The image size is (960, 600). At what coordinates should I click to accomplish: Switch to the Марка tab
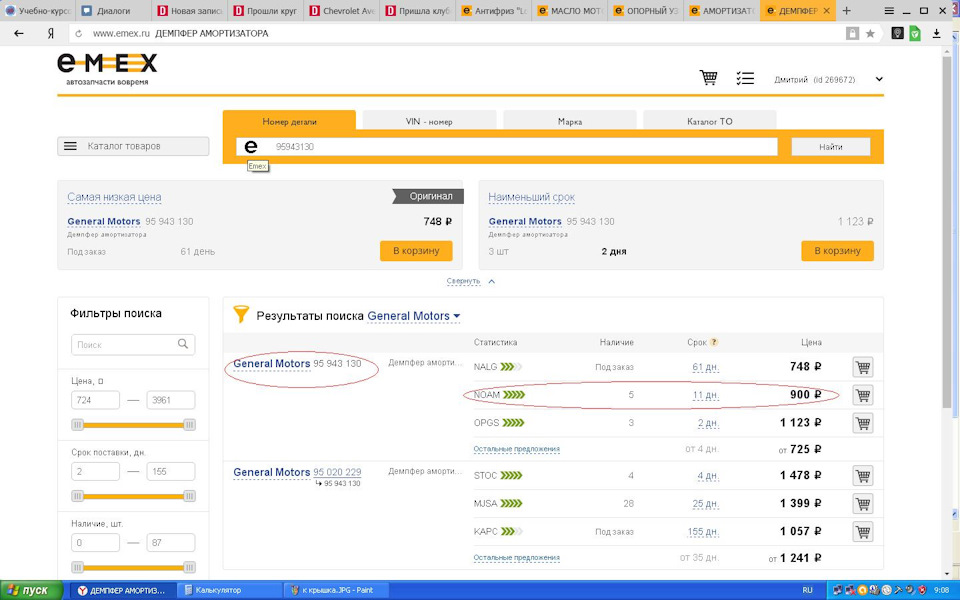[569, 121]
